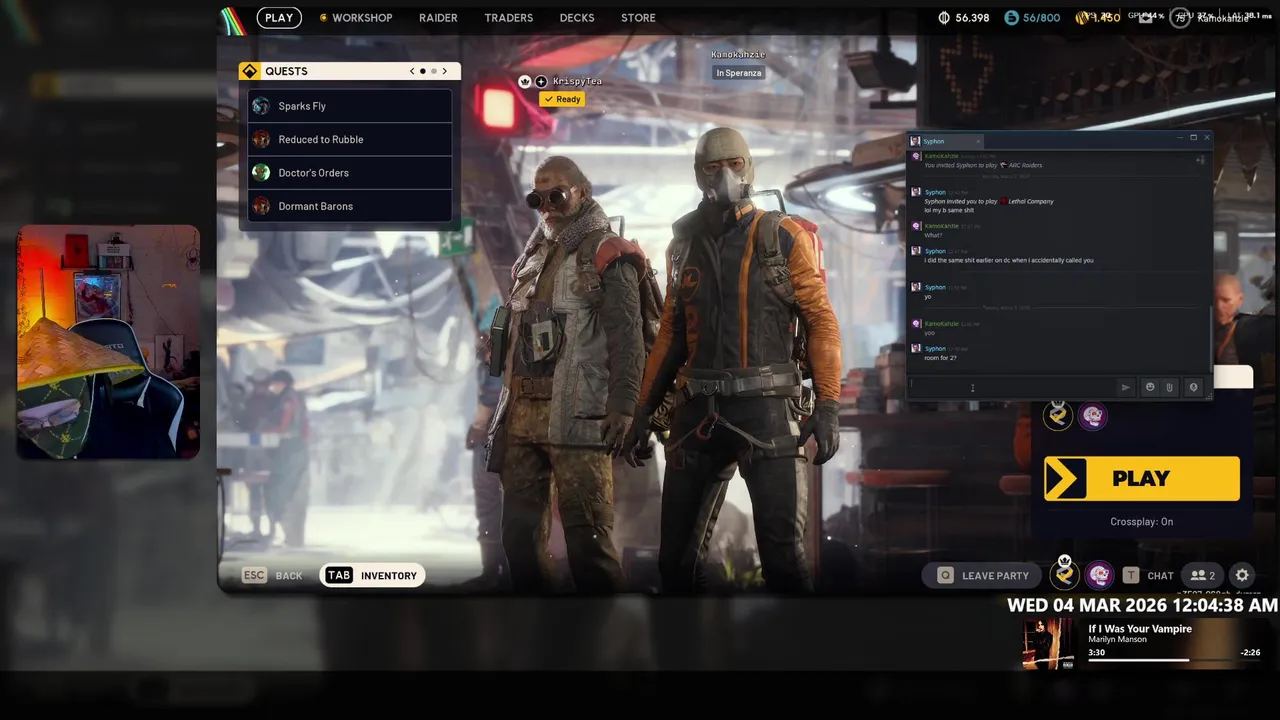Open the Reduced to Rubble quest

[349, 139]
